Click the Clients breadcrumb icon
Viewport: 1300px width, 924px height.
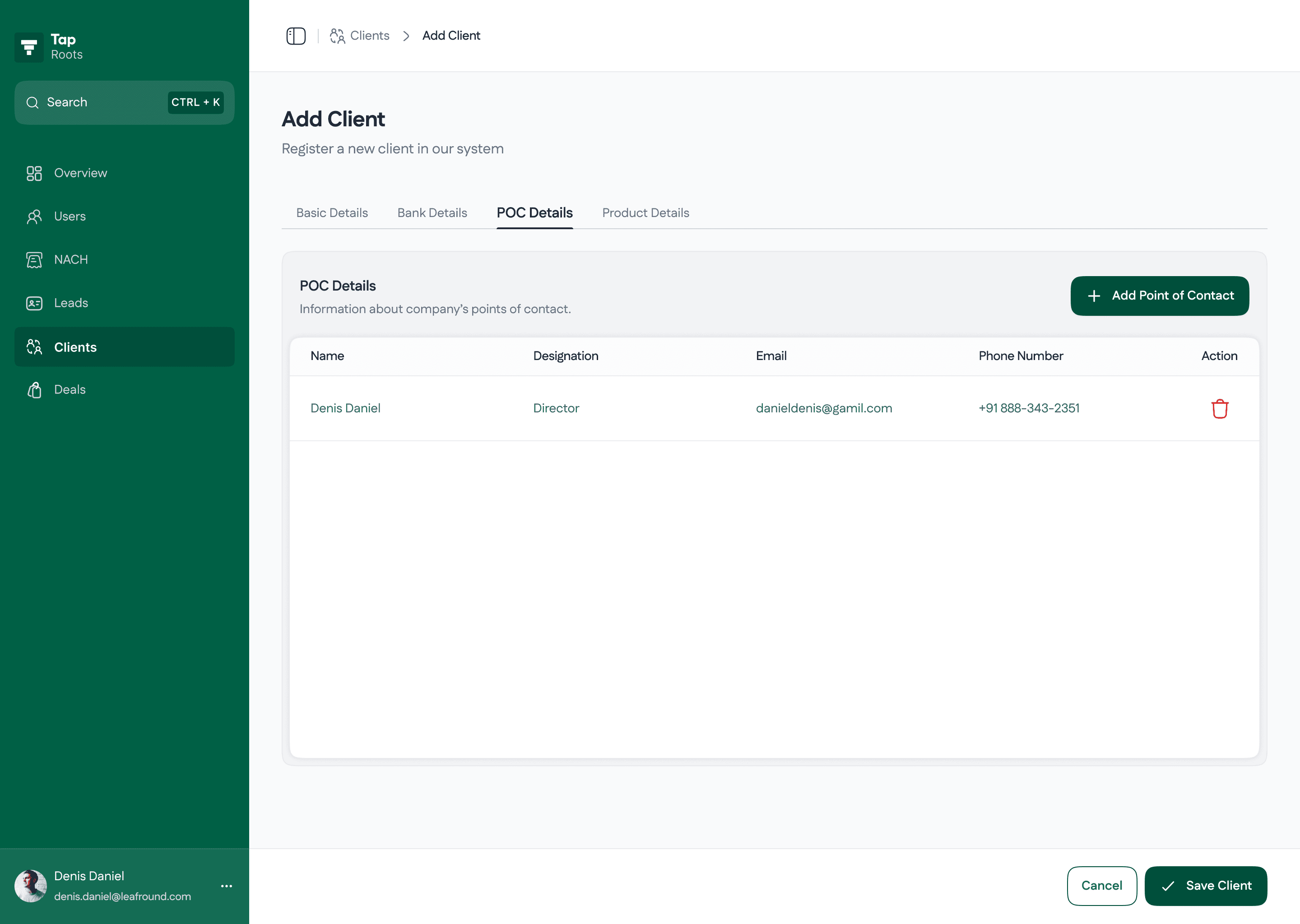click(337, 36)
